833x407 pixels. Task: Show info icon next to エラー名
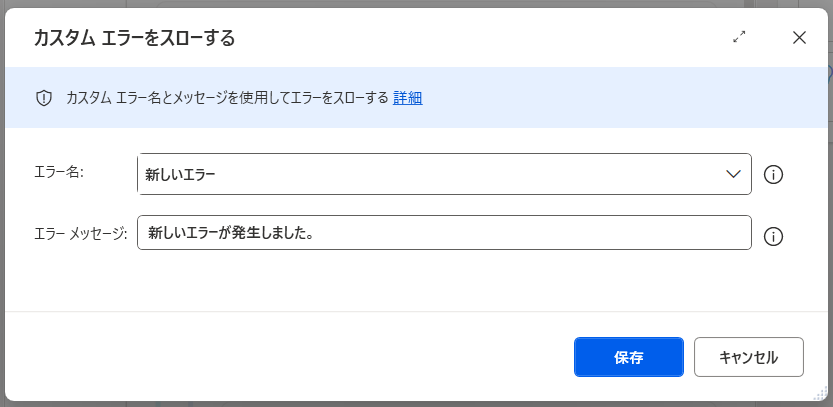click(x=773, y=175)
